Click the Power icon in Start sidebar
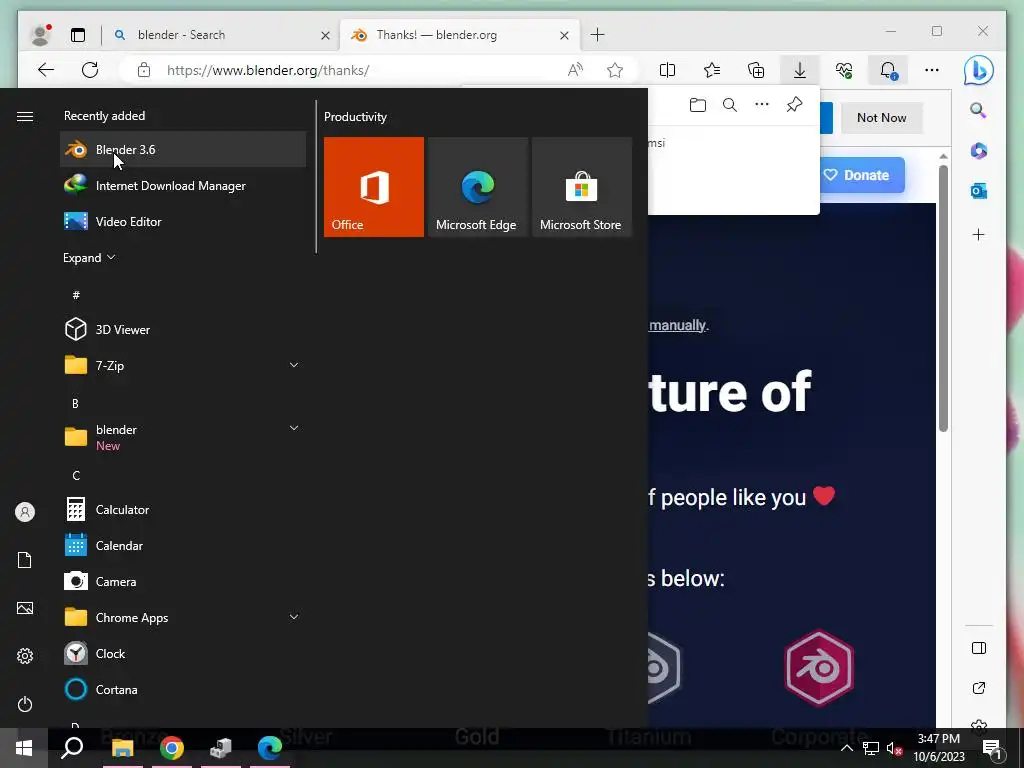 [x=25, y=704]
